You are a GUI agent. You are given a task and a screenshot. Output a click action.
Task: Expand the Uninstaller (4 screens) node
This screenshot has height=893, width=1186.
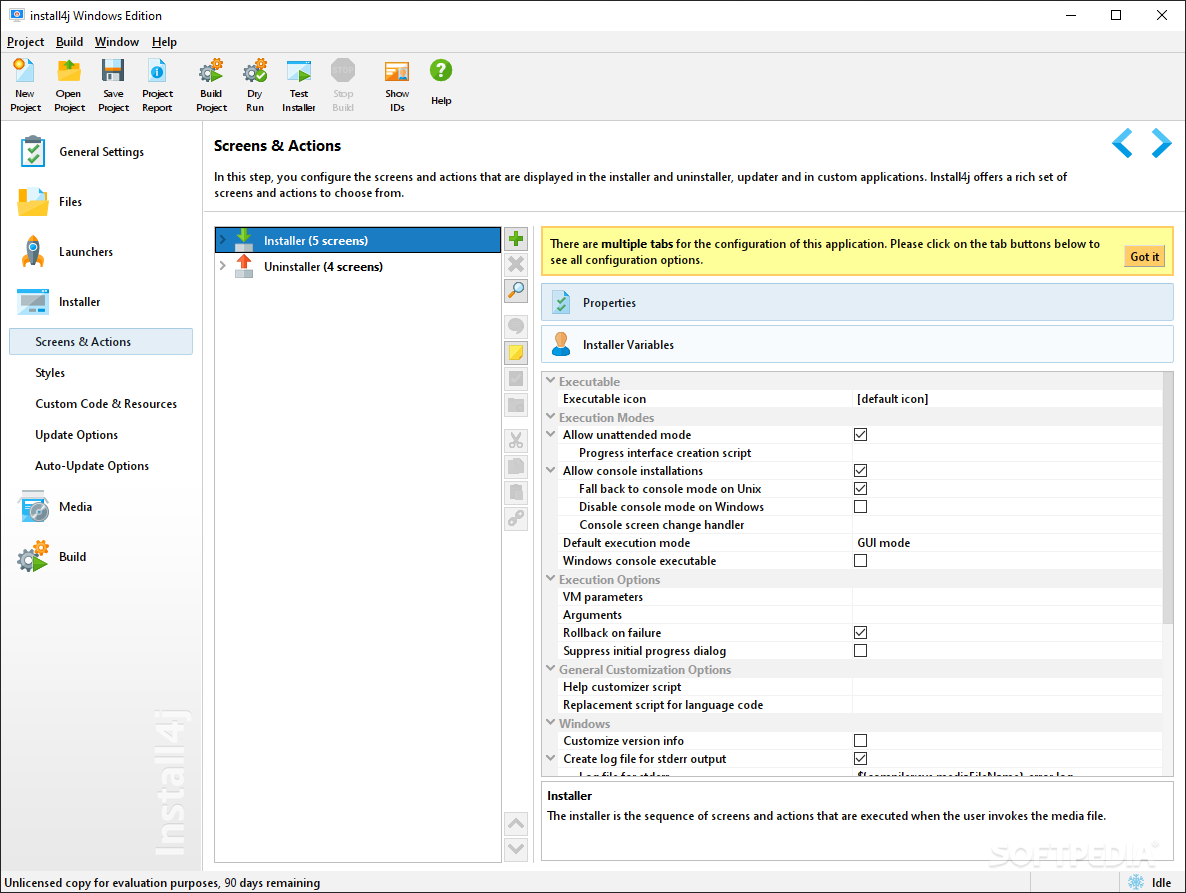pyautogui.click(x=223, y=266)
